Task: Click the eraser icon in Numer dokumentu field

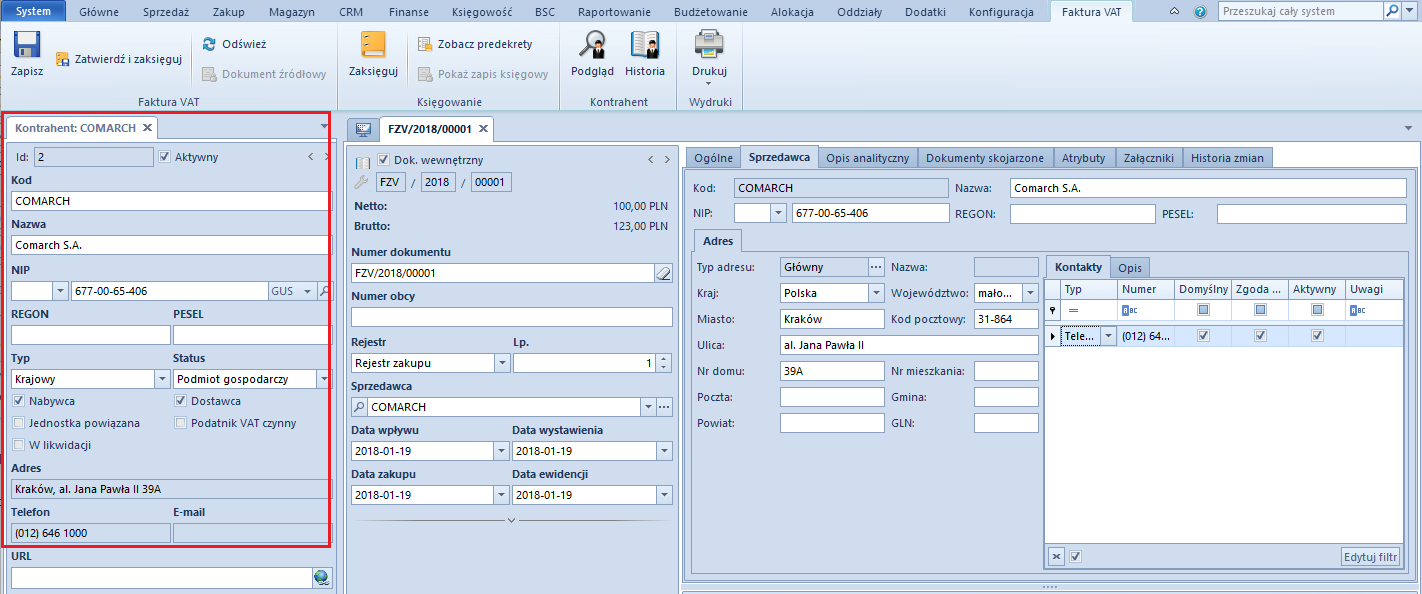Action: (x=663, y=273)
